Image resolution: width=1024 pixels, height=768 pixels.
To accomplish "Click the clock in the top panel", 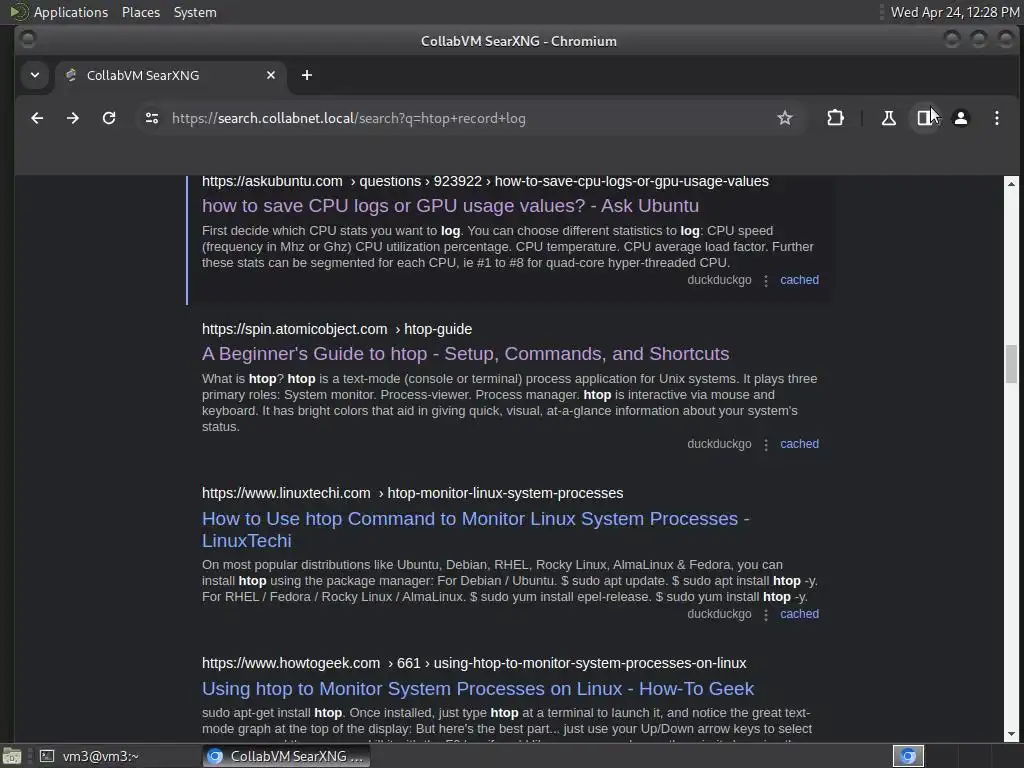I will 955,12.
